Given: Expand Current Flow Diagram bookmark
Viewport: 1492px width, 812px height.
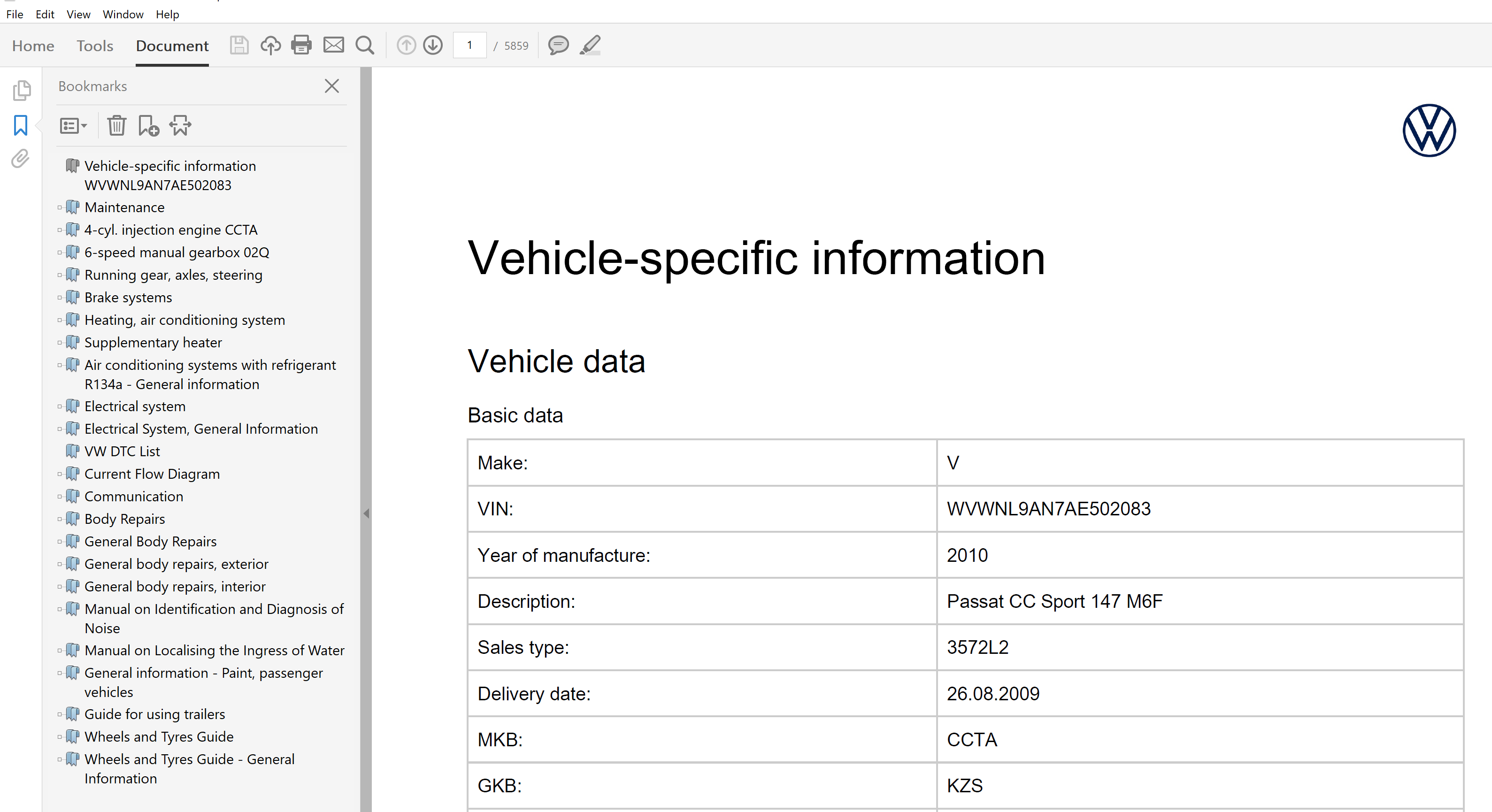Looking at the screenshot, I should point(60,475).
